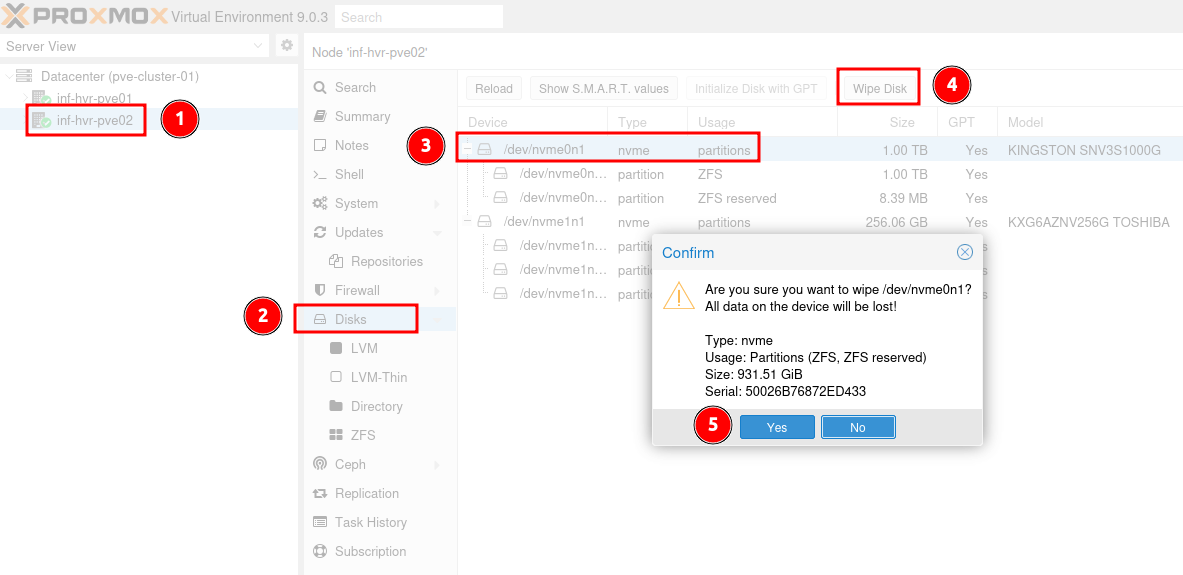Collapse the Datacenter tree node
The width and height of the screenshot is (1183, 575).
[8, 76]
